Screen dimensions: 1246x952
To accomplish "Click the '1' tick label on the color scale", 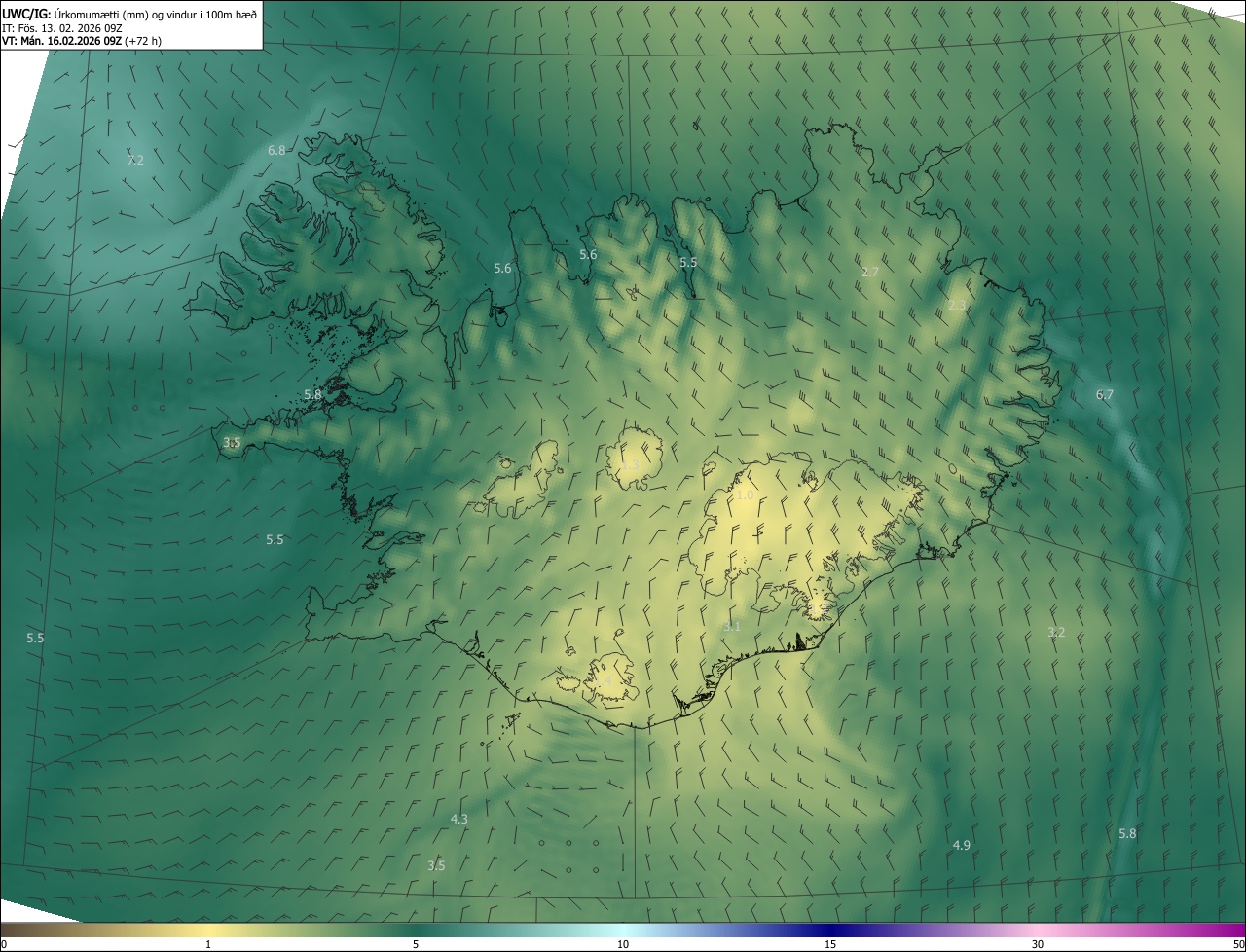I will pos(208,944).
